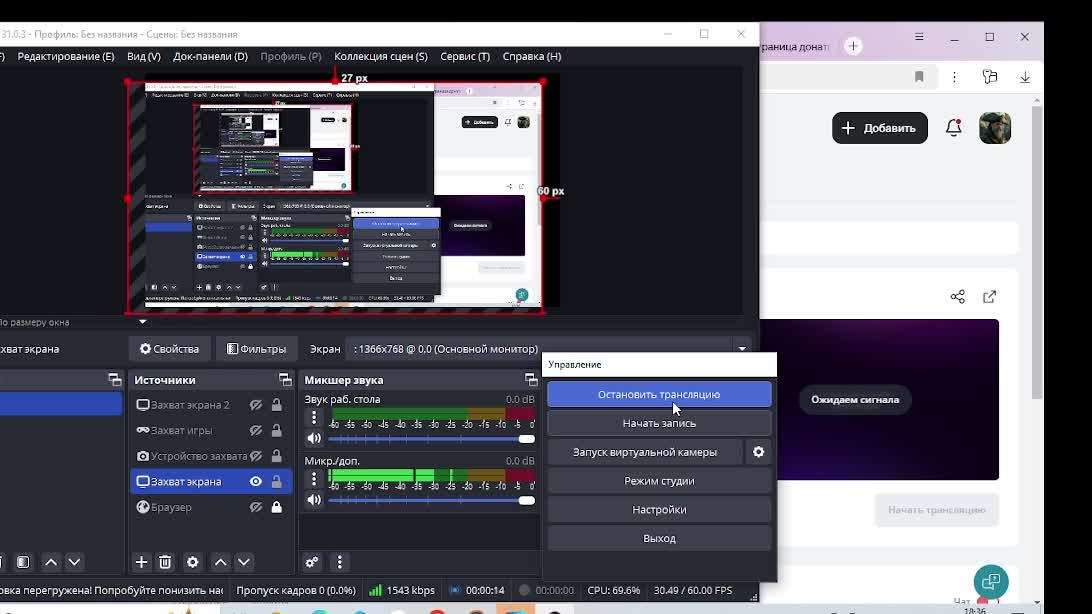The image size is (1092, 614).
Task: Select the Браузер source row
Action: pos(211,507)
